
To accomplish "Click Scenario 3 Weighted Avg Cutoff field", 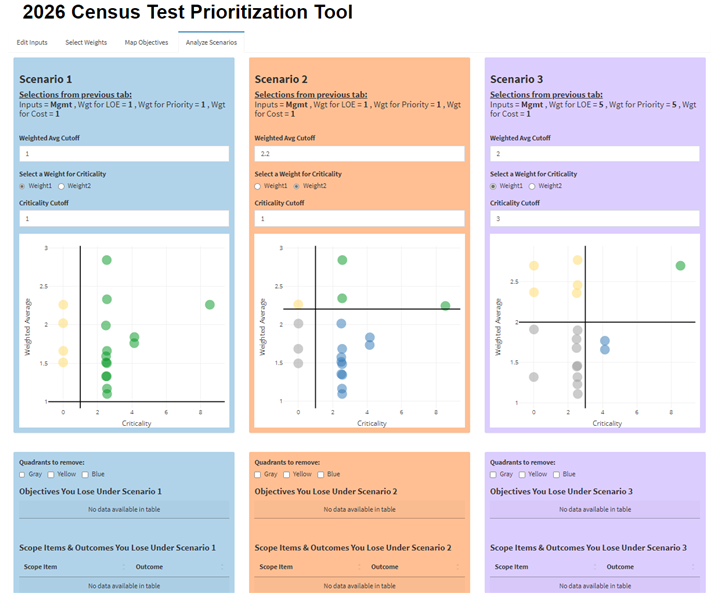I will [x=595, y=154].
